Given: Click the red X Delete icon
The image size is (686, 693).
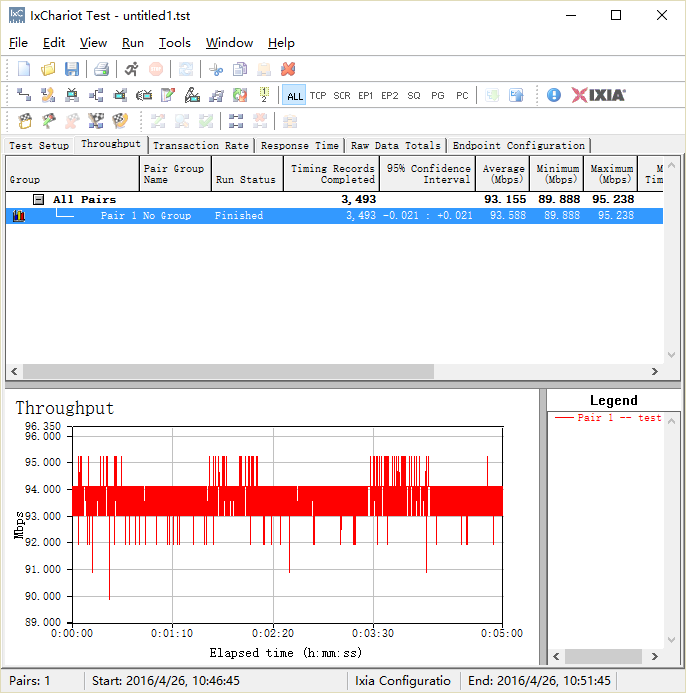Looking at the screenshot, I should pos(288,69).
